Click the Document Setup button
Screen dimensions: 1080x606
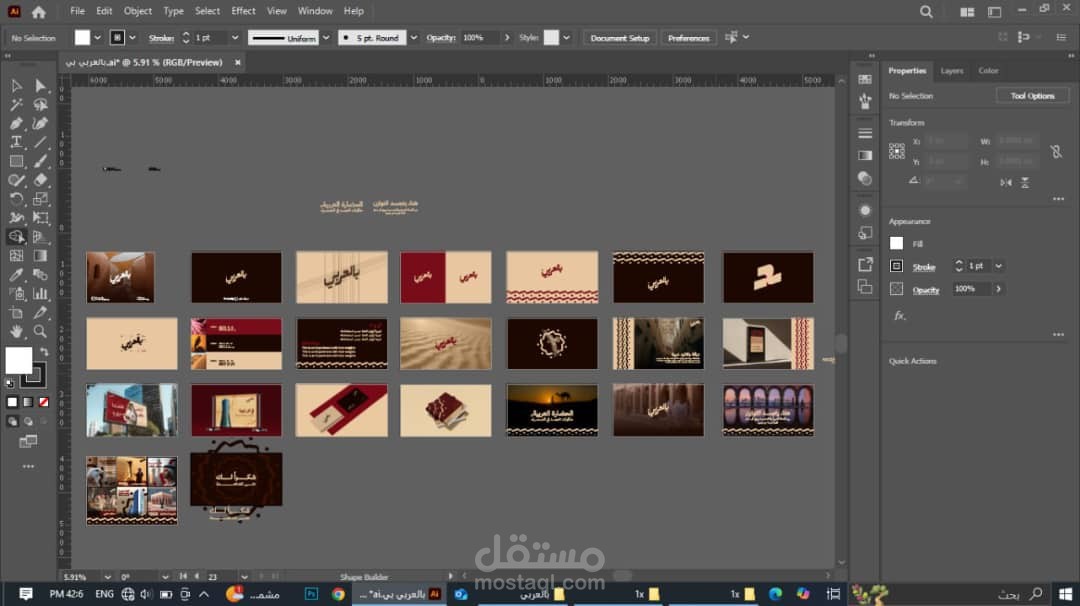tap(620, 38)
